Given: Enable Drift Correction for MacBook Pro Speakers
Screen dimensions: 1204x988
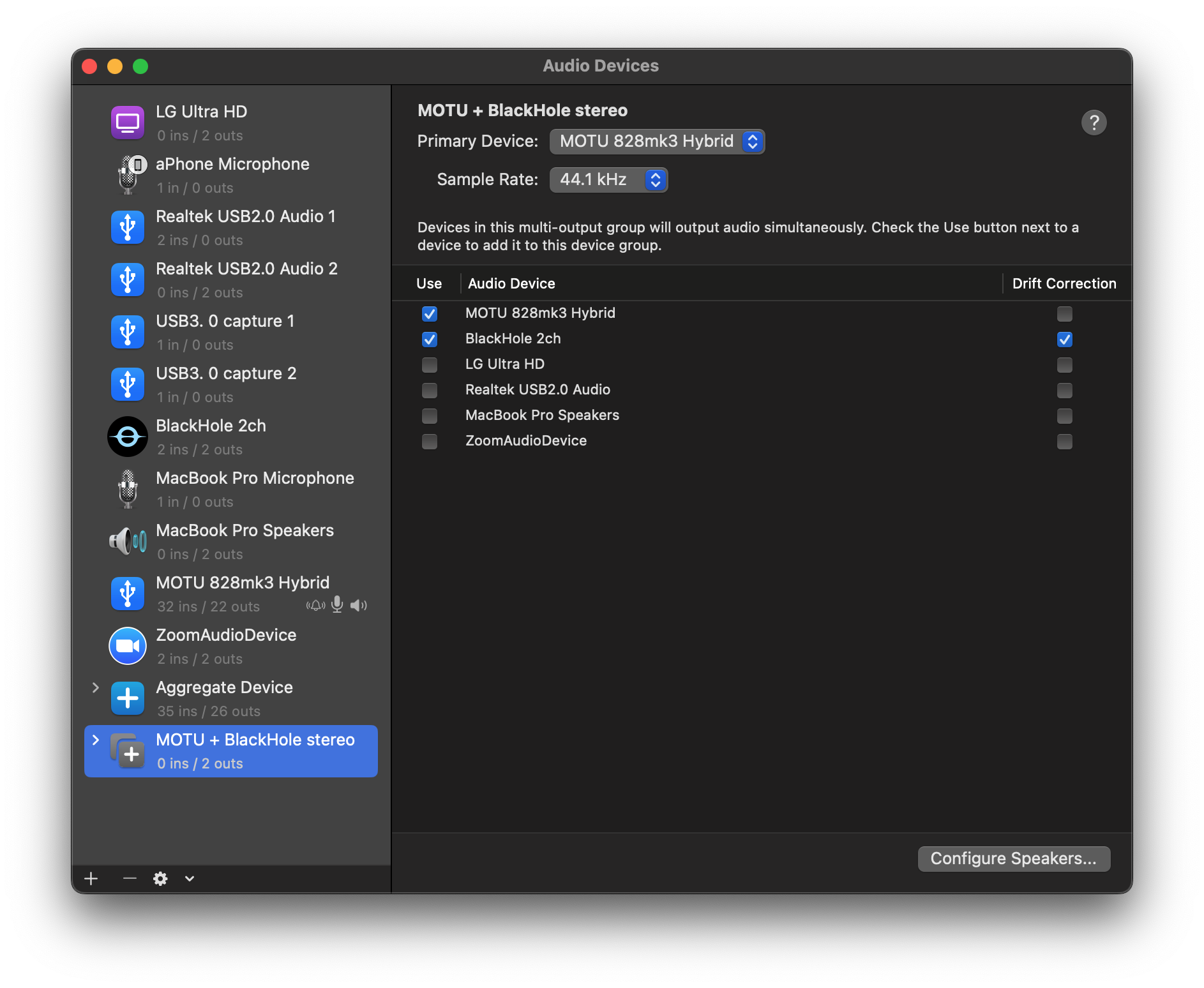Looking at the screenshot, I should click(x=1064, y=416).
